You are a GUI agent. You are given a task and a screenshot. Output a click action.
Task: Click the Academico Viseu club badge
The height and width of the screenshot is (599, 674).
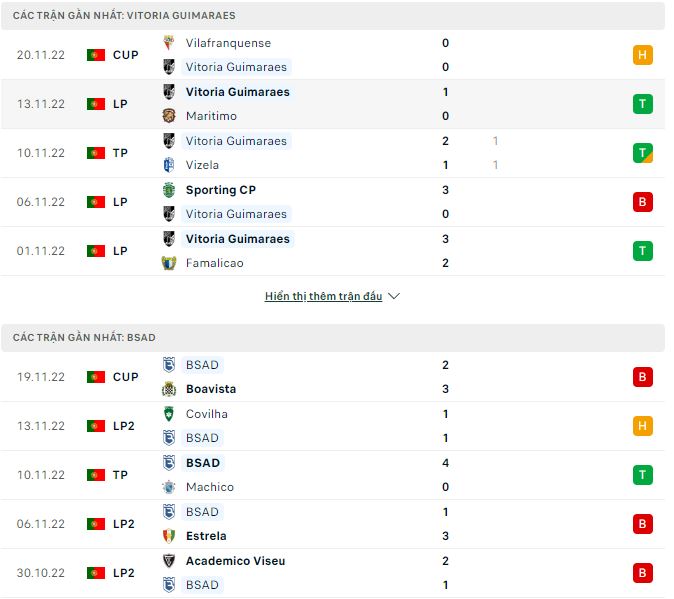(x=168, y=561)
